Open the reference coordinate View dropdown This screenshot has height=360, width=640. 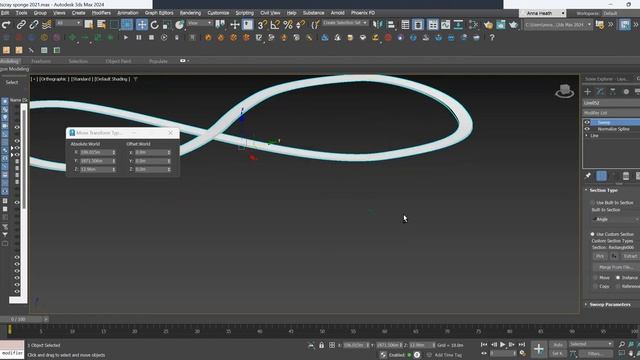tap(200, 23)
